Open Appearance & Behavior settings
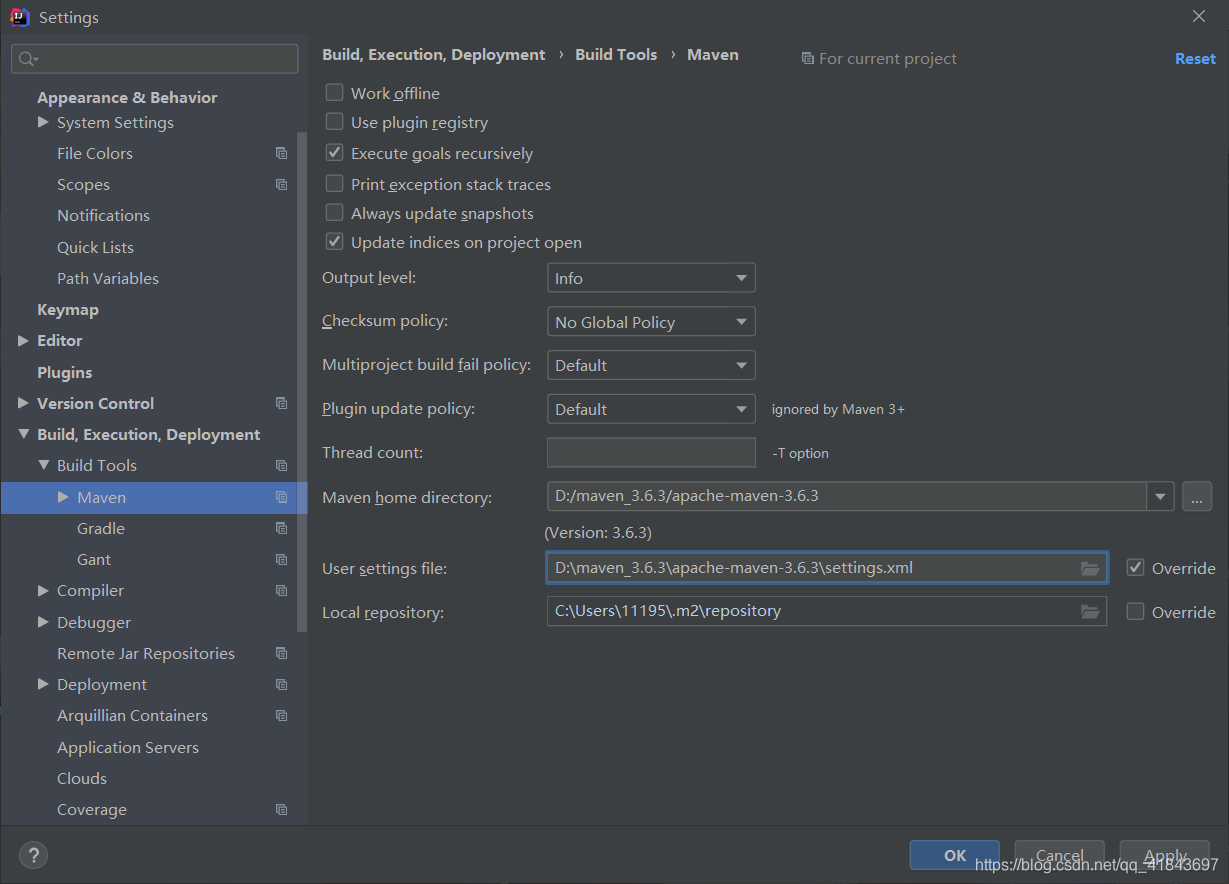 click(x=127, y=97)
